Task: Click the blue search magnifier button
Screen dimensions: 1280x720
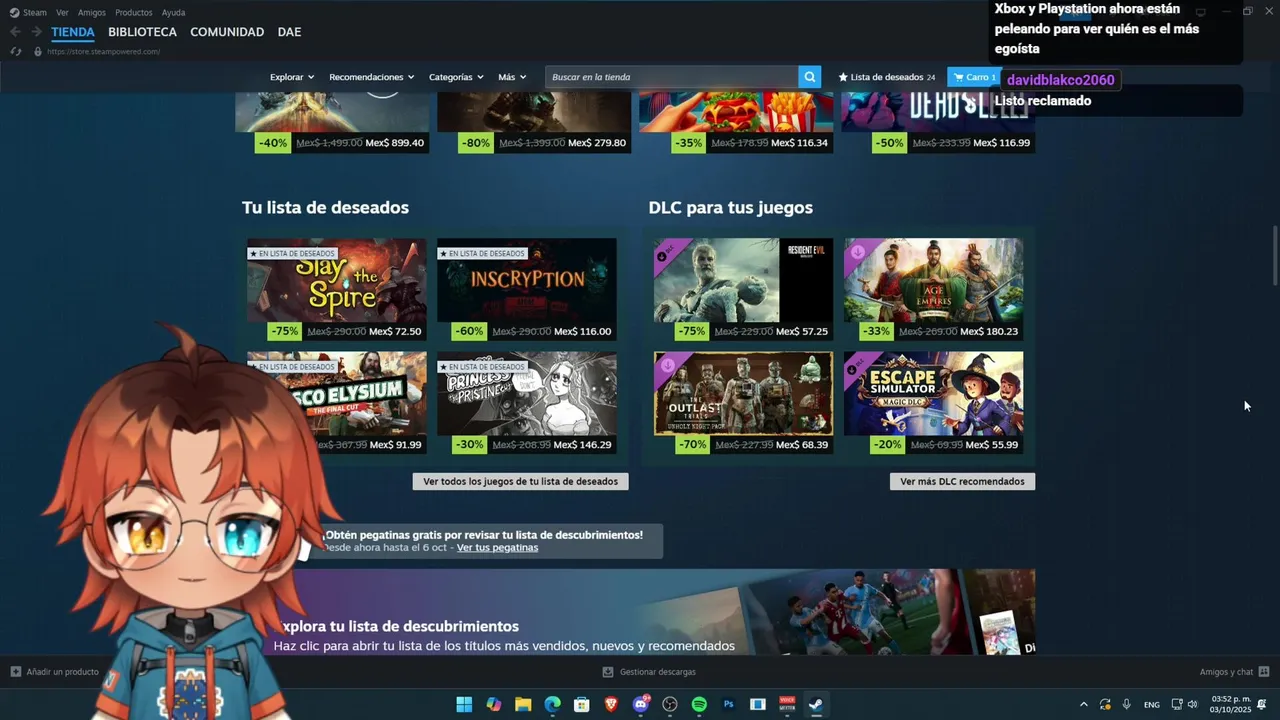Action: pyautogui.click(x=810, y=77)
